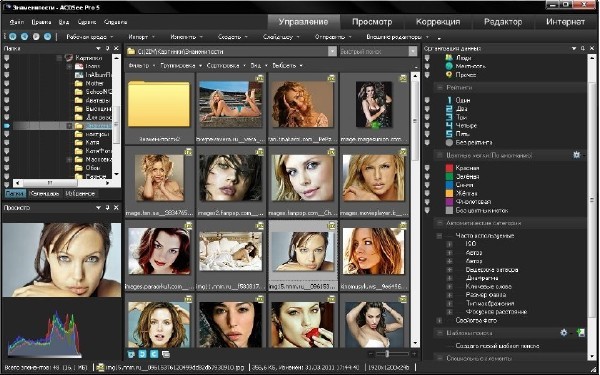Toggle Easy-Select marker next to Красная label
The image size is (600, 375).
[x=427, y=168]
